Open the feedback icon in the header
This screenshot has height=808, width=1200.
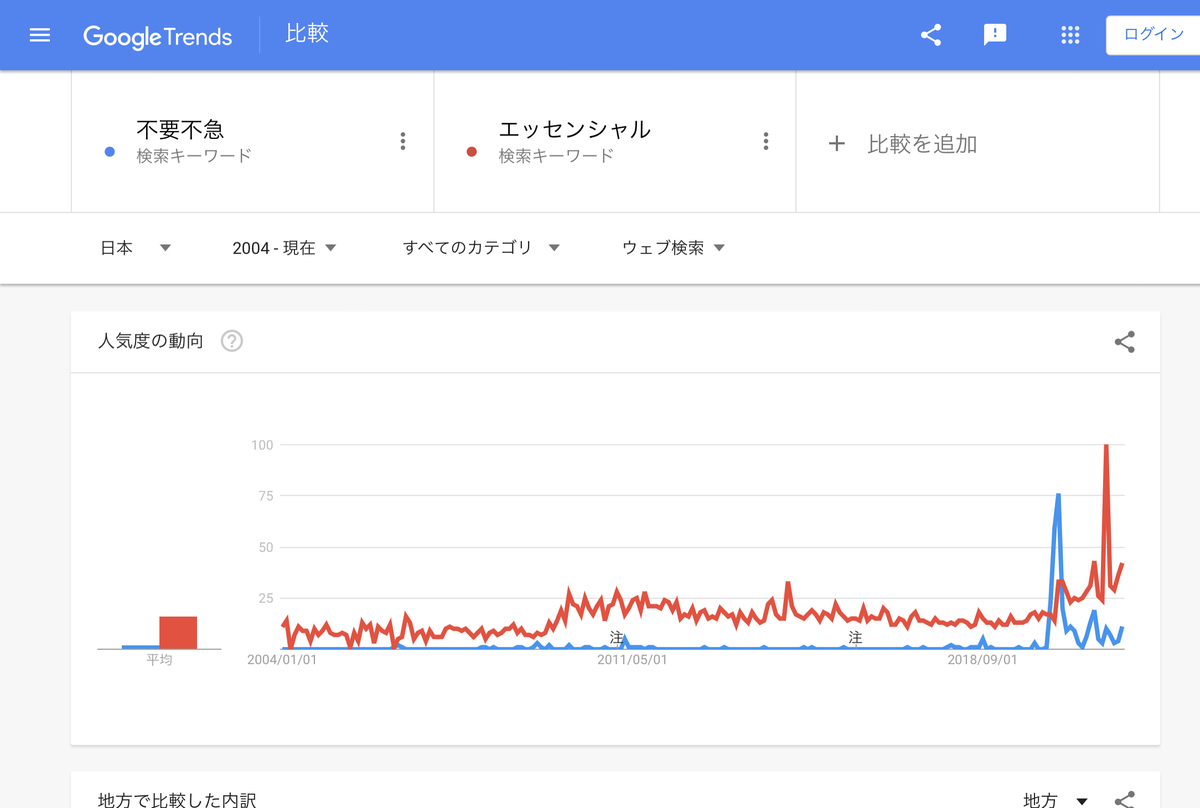click(994, 34)
